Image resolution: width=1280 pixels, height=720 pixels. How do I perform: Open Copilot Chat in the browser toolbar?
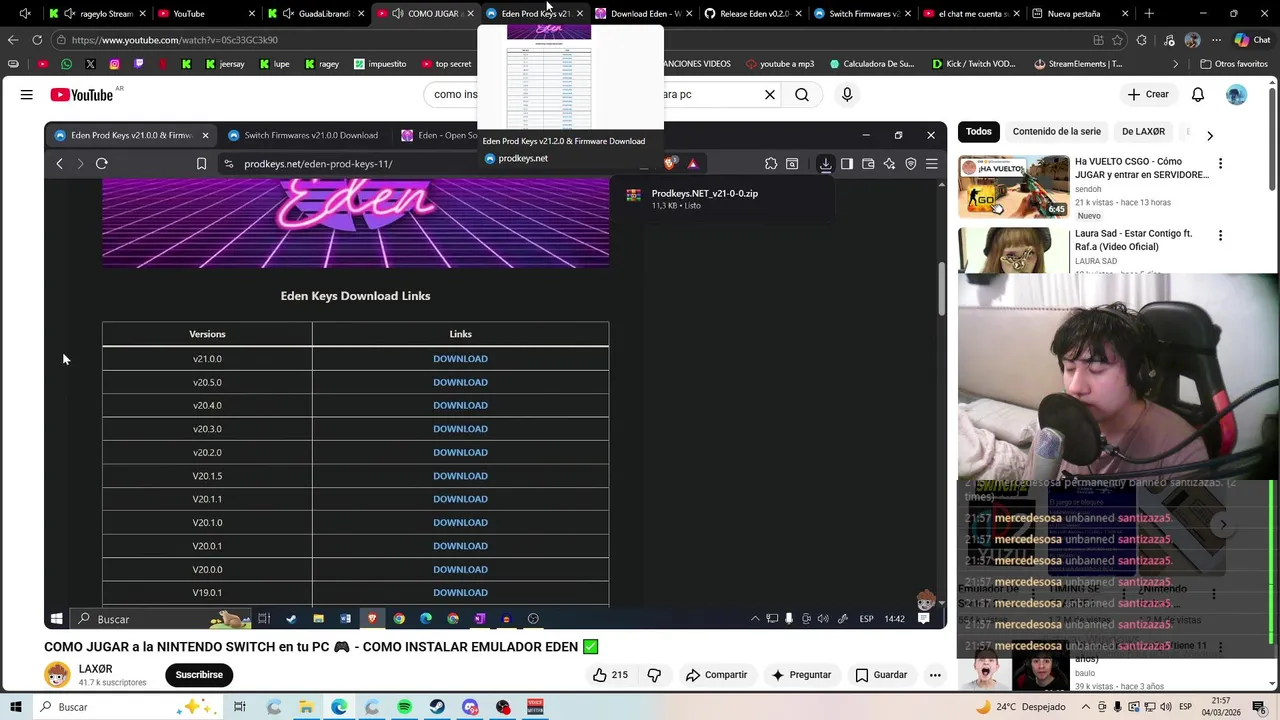(x=1251, y=40)
